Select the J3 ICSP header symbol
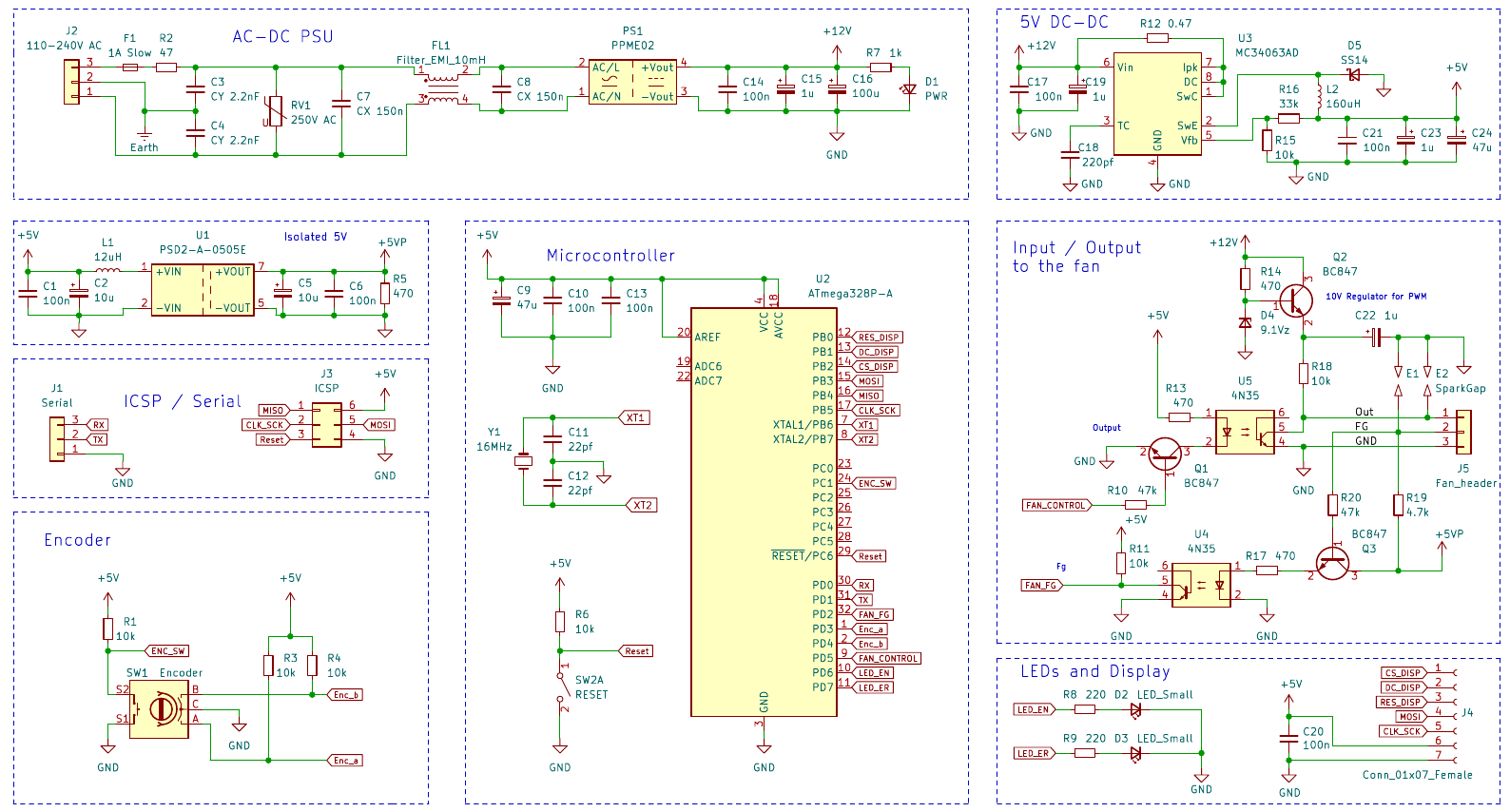Image resolution: width=1510 pixels, height=812 pixels. click(x=326, y=424)
